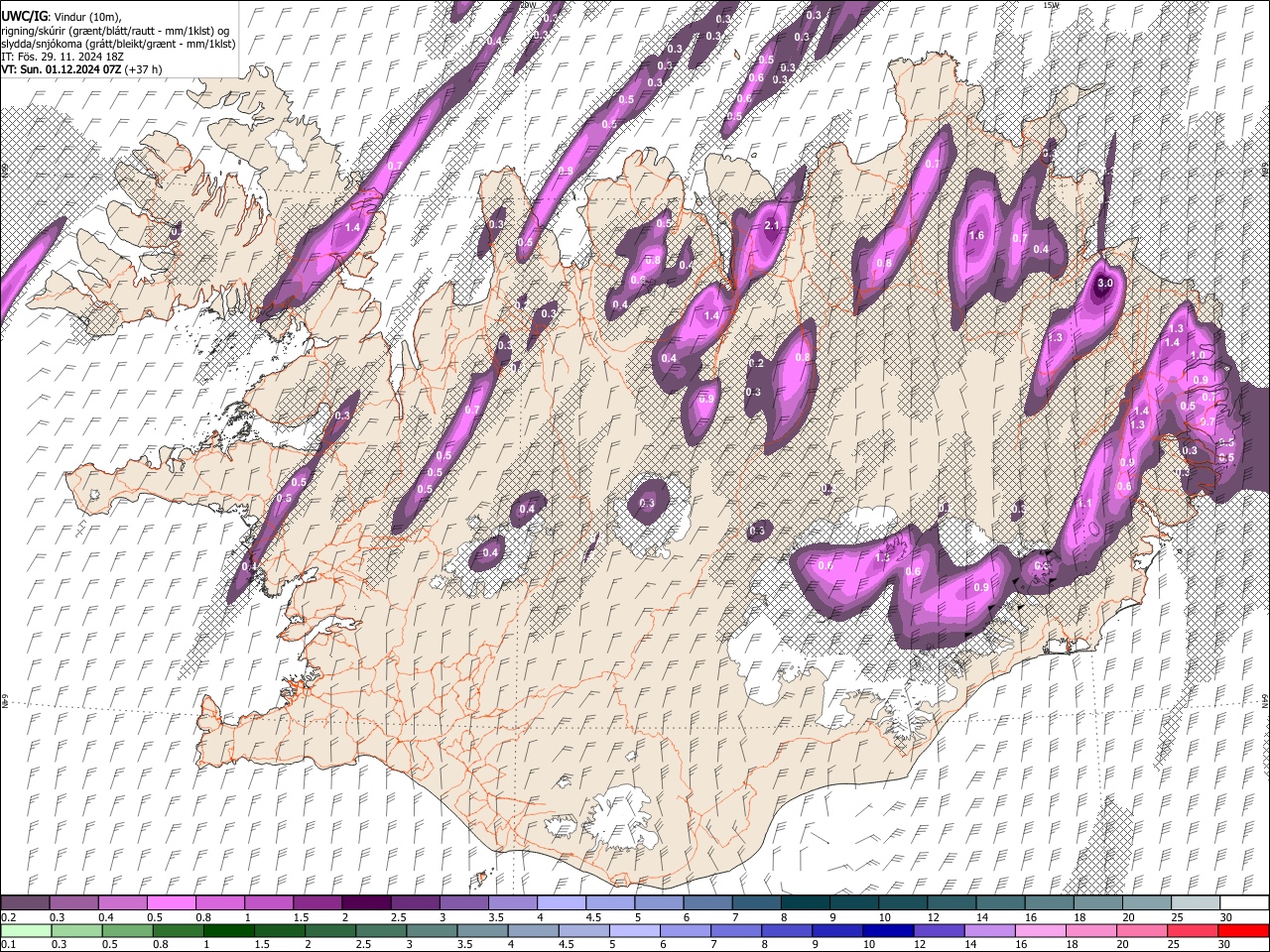Pick the darkest purple swatch labeled 2, top row
This screenshot has width=1270, height=952.
(366, 903)
